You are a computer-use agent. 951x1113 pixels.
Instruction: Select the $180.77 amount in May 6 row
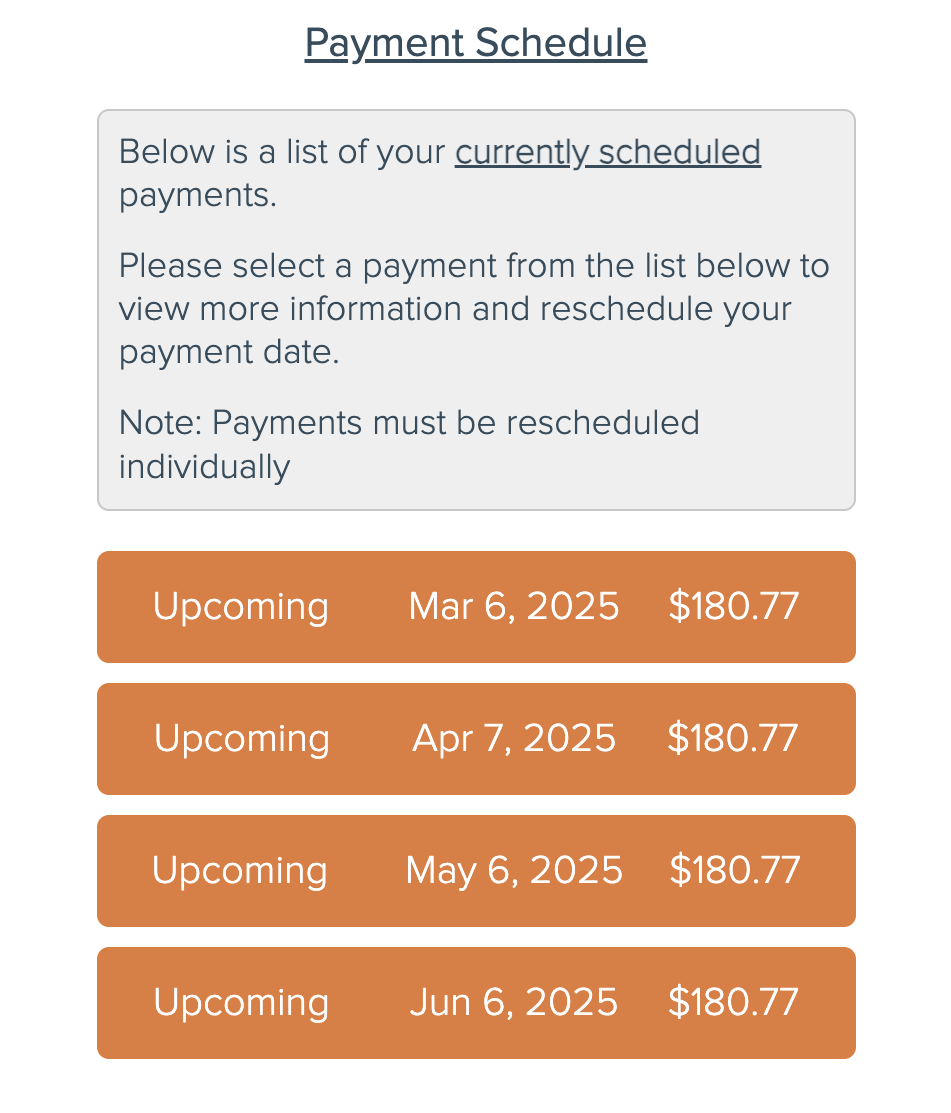coord(735,870)
